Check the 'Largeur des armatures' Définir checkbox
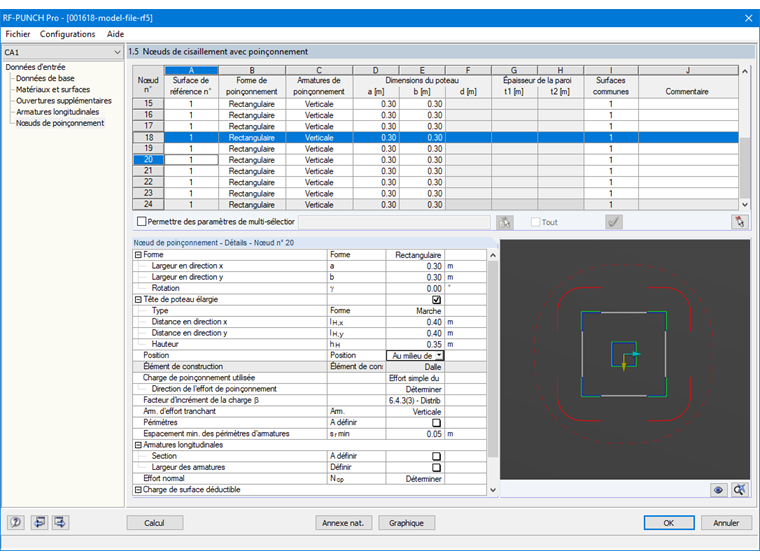Screen dimensions: 760x560 (436, 467)
